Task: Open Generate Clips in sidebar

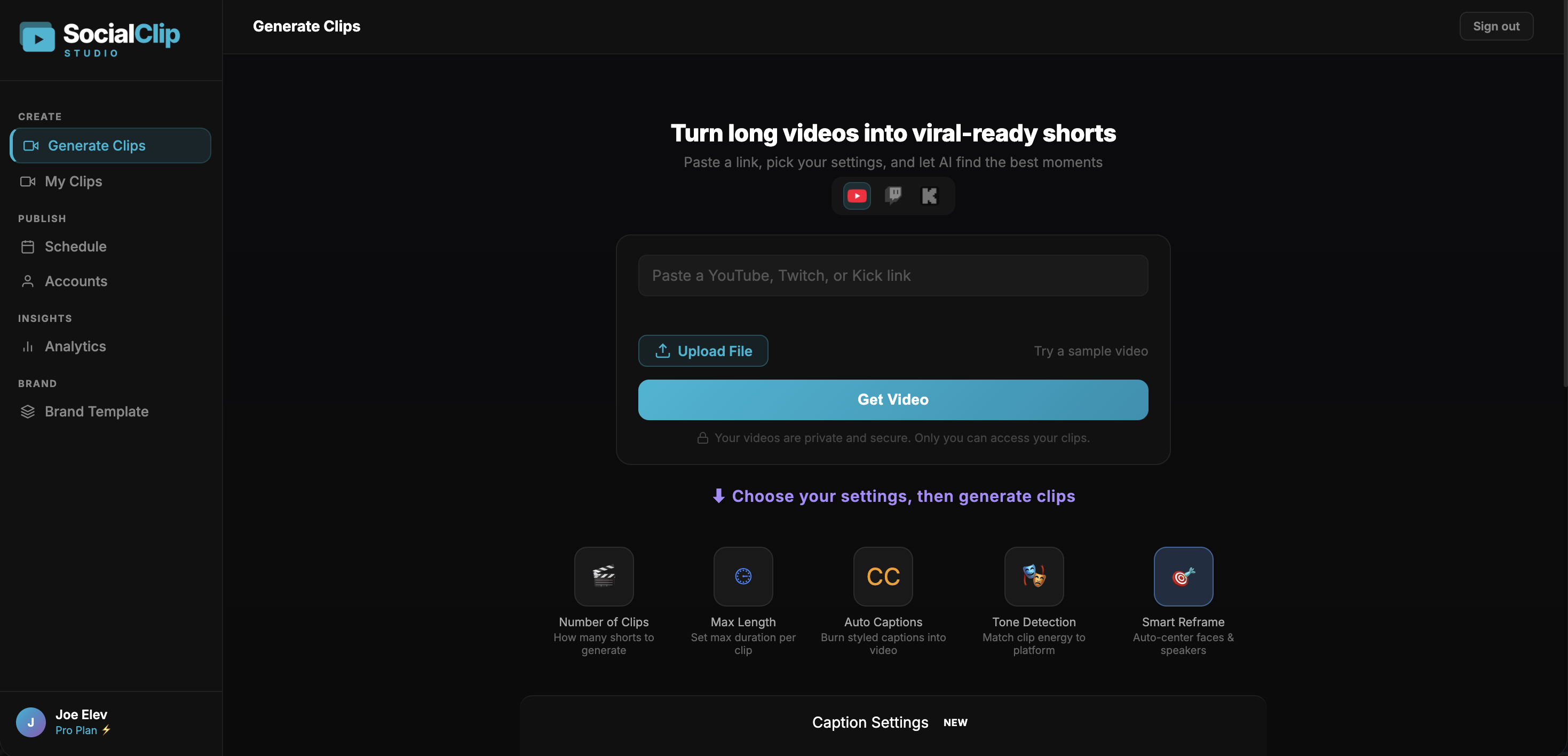Action: pos(111,145)
